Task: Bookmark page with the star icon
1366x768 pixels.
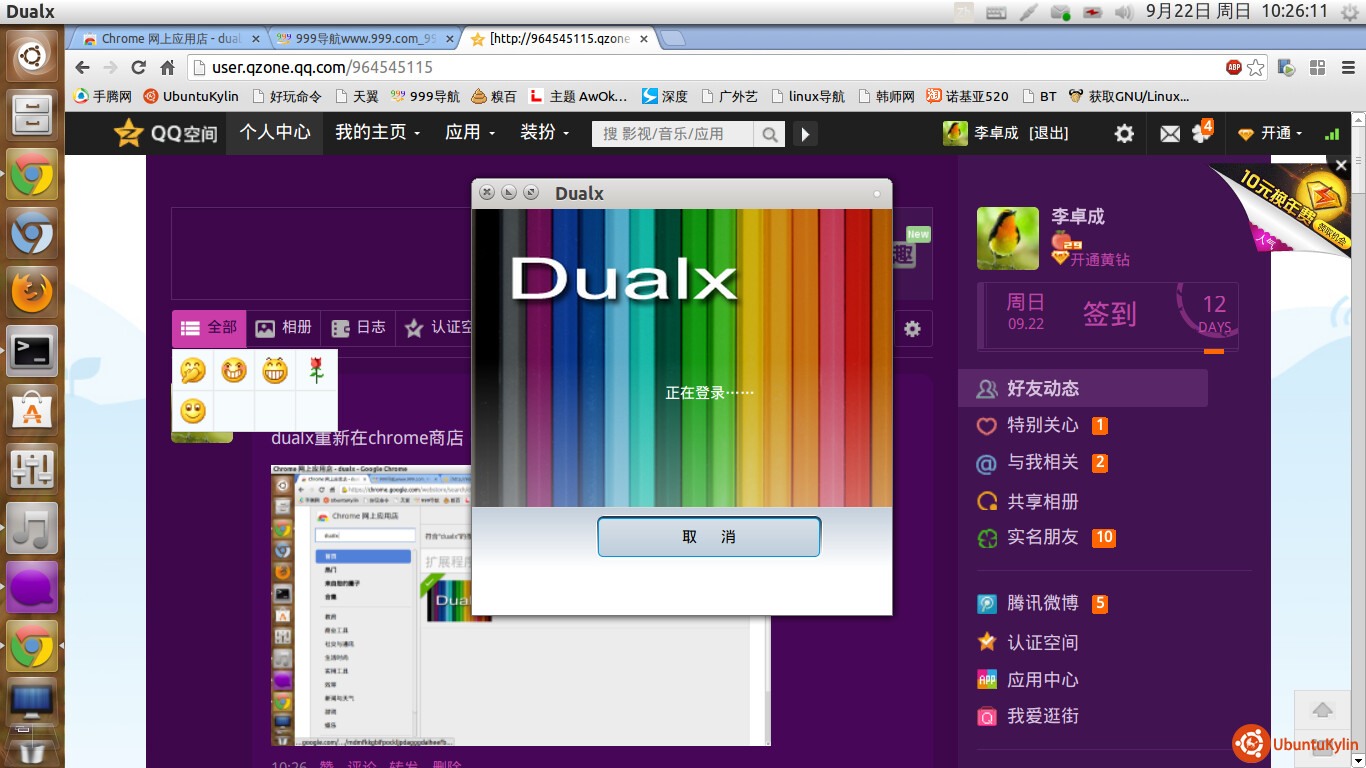Action: (1256, 68)
